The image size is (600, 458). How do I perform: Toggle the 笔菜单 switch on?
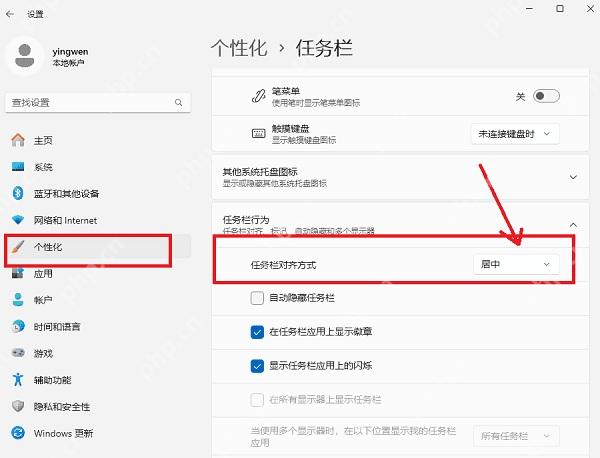pyautogui.click(x=546, y=96)
